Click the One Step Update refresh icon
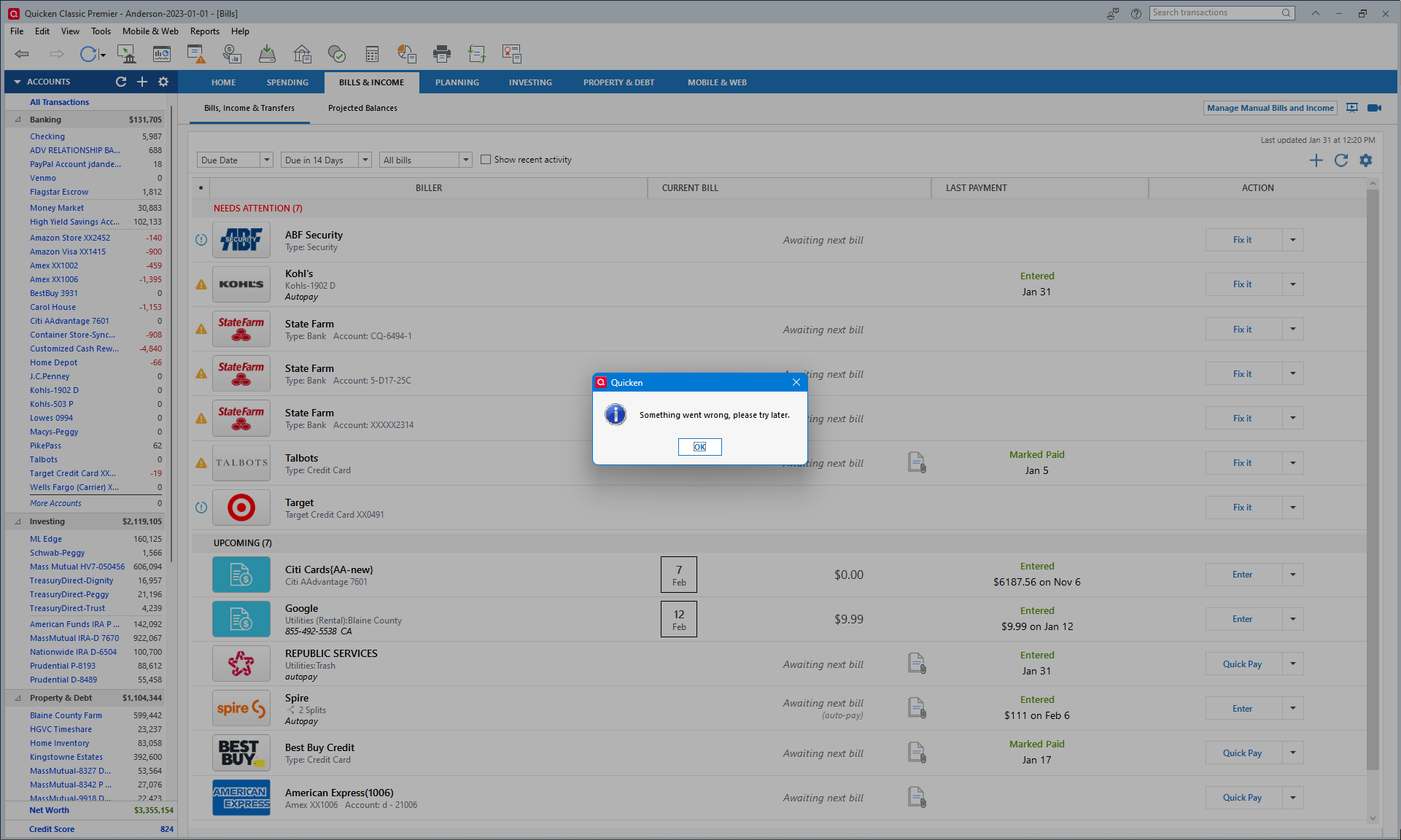The width and height of the screenshot is (1401, 840). coord(88,54)
